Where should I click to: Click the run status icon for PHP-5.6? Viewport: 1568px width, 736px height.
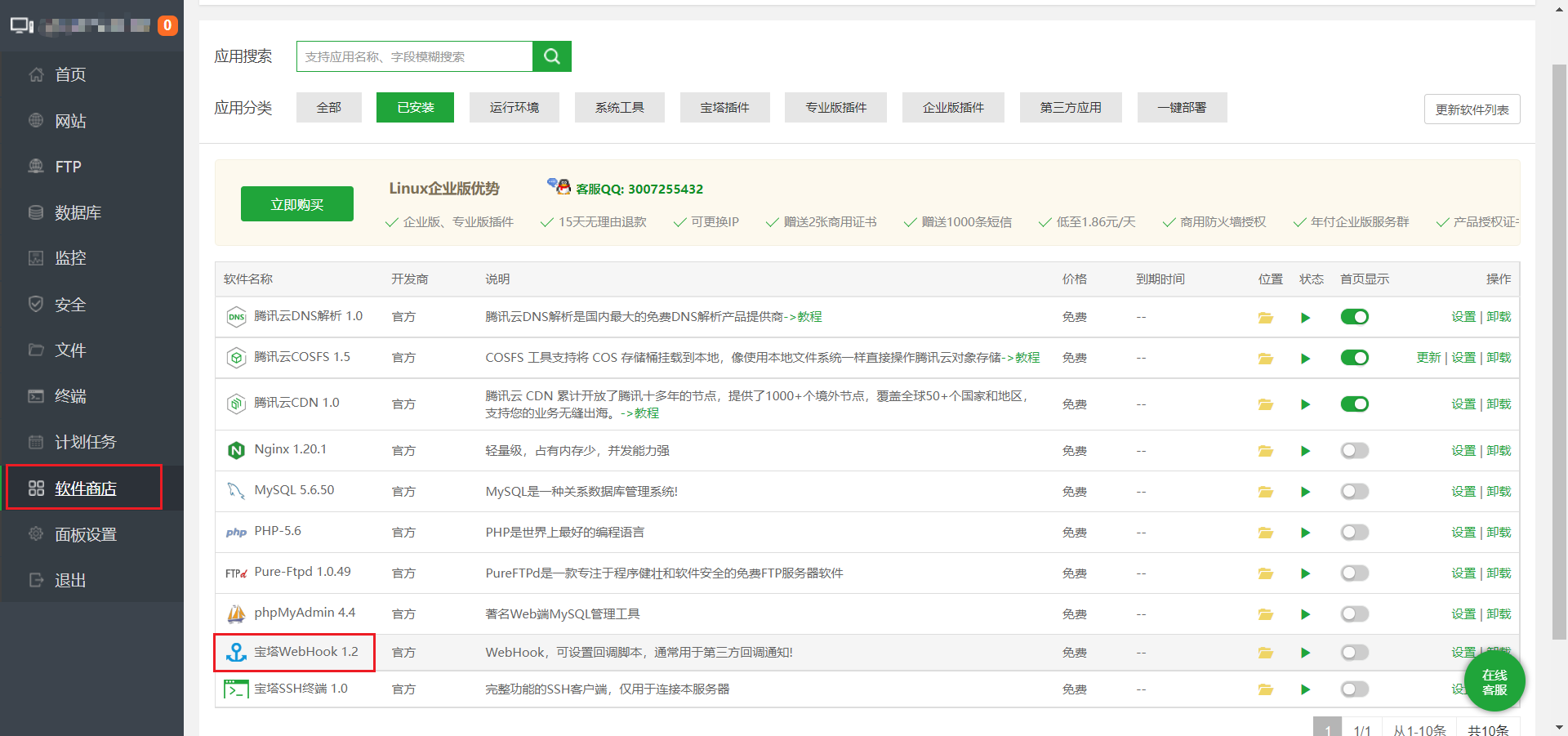pyautogui.click(x=1305, y=533)
